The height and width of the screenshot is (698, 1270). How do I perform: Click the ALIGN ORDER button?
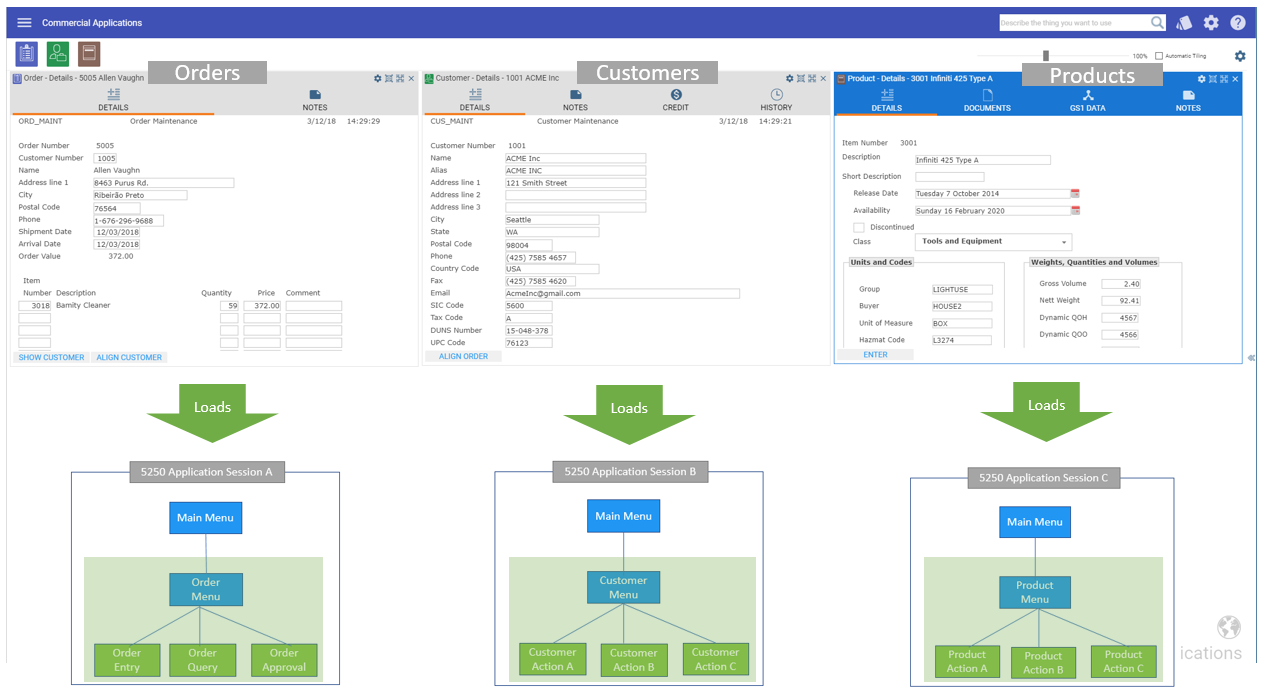(x=464, y=356)
